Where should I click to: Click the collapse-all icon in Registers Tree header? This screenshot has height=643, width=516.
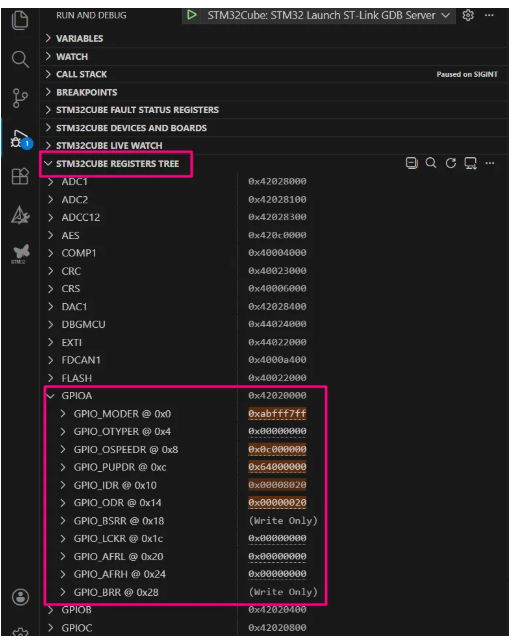pos(411,163)
